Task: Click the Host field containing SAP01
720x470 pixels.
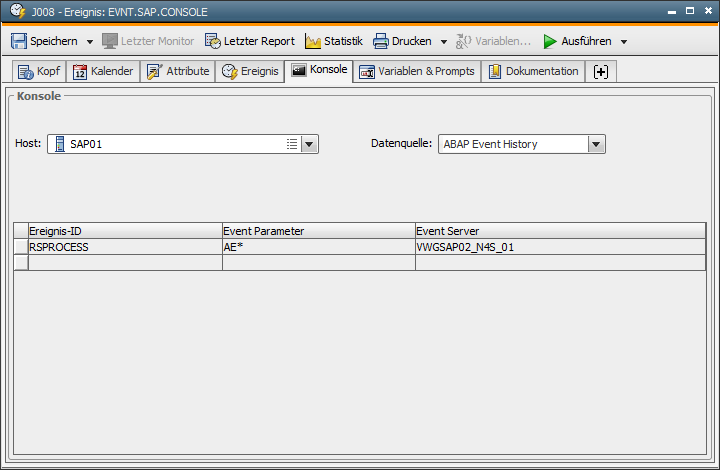Action: 183,144
